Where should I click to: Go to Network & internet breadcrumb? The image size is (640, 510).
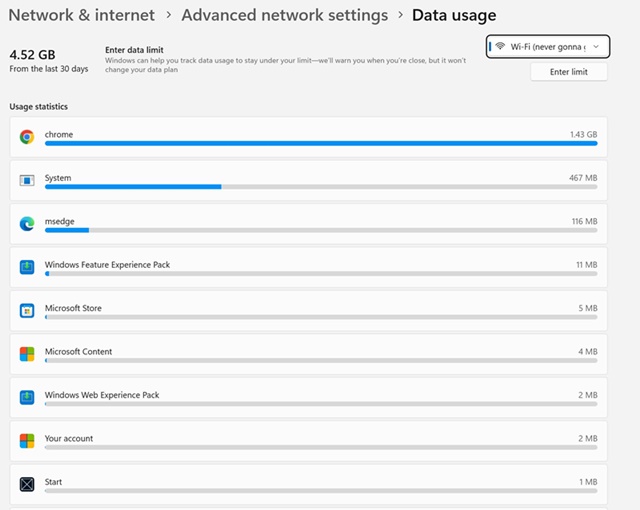(82, 15)
